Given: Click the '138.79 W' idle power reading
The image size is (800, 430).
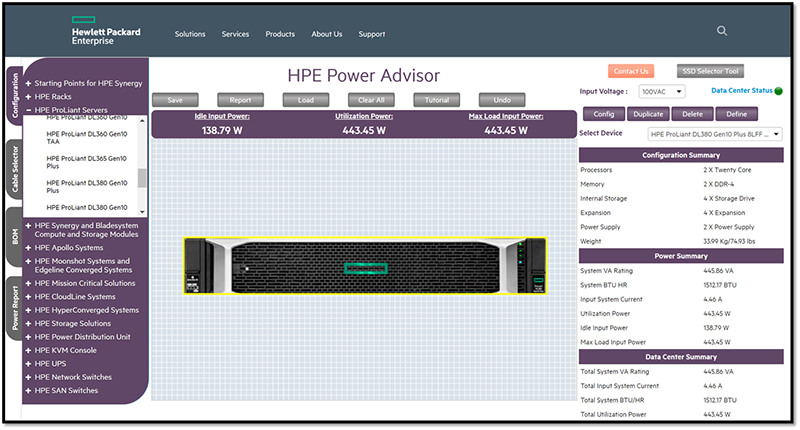Looking at the screenshot, I should coord(222,131).
